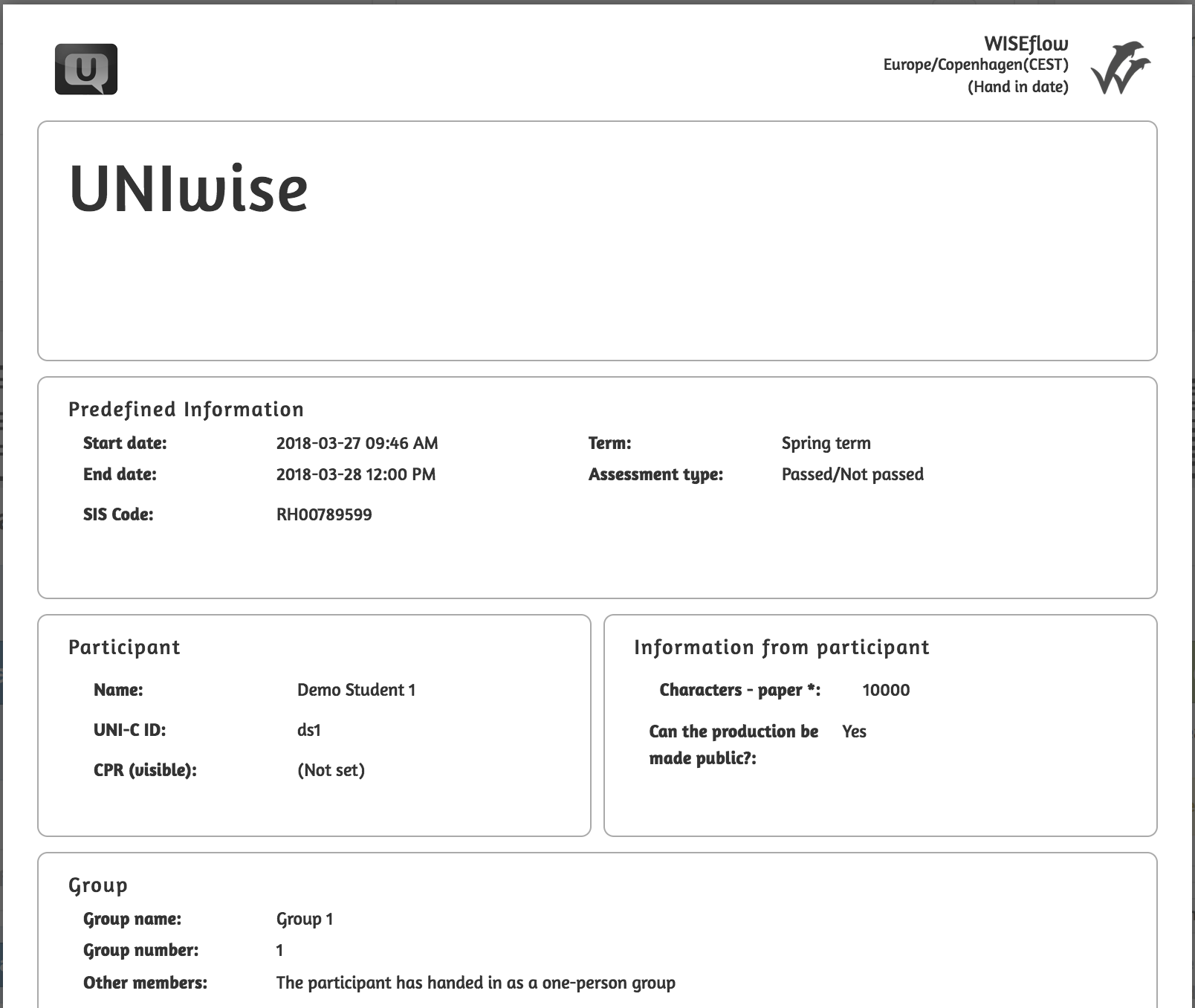Screen dimensions: 1195x1008
Task: Click the UNIwise speech-bubble logo icon
Action: pos(86,69)
